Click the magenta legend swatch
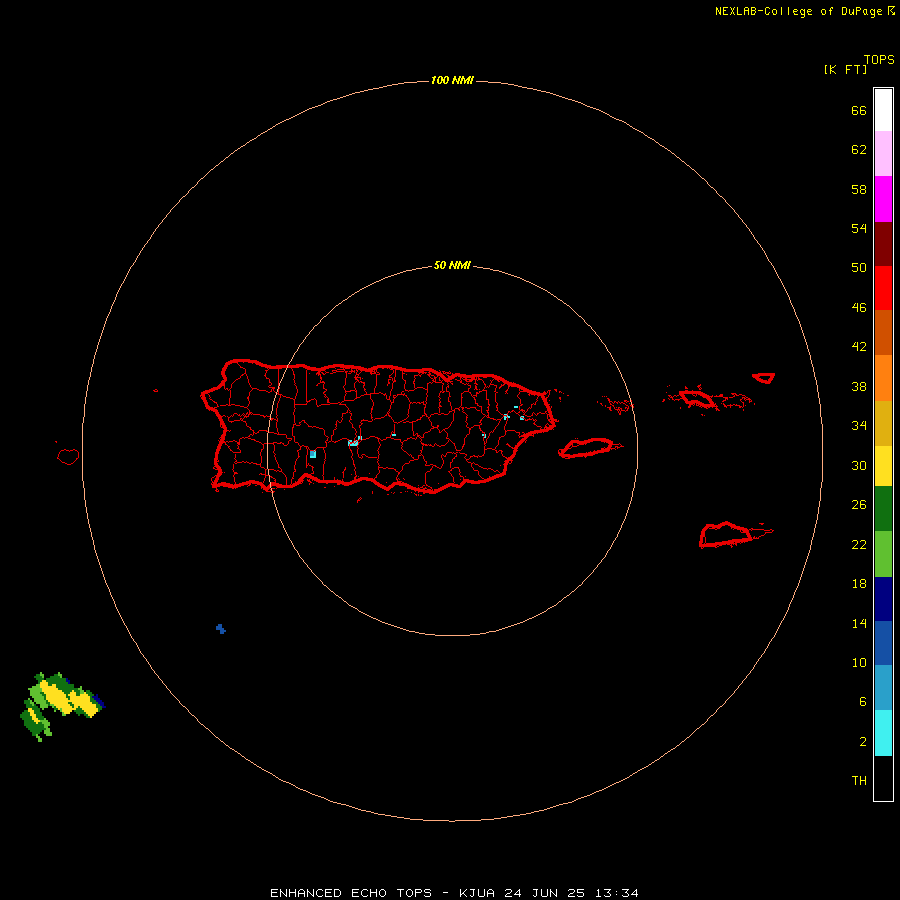900x900 pixels. (883, 199)
